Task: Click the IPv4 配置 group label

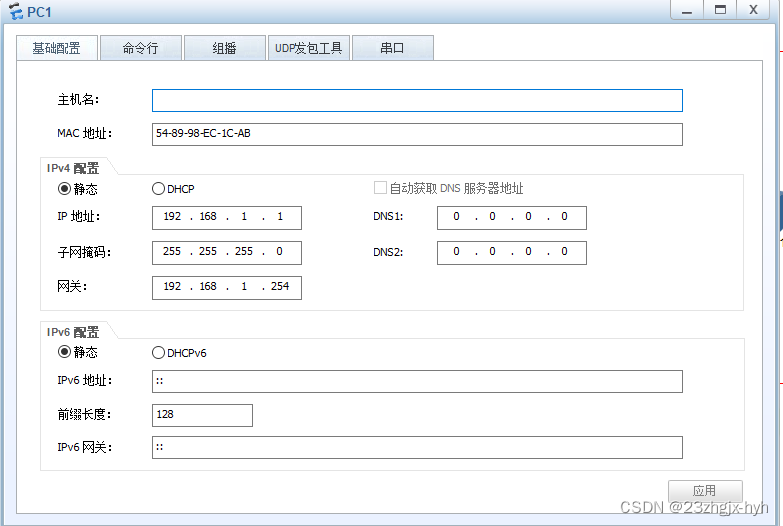Action: 73,168
